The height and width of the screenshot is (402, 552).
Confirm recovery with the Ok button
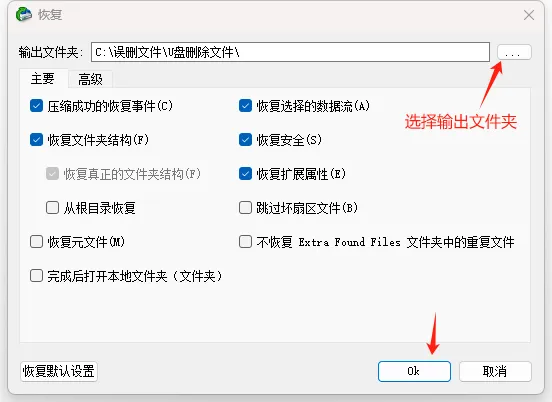(x=414, y=371)
